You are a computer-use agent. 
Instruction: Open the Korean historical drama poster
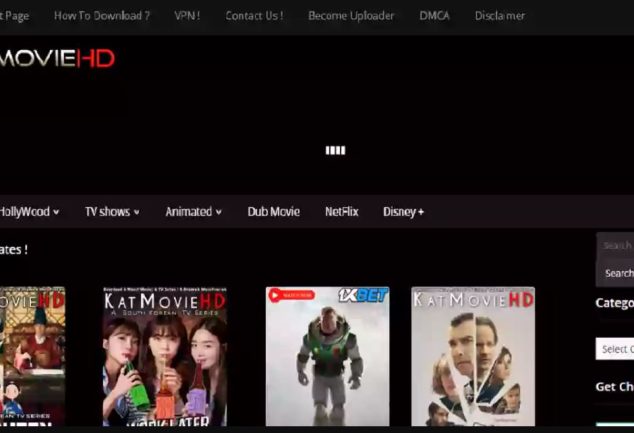[32, 357]
